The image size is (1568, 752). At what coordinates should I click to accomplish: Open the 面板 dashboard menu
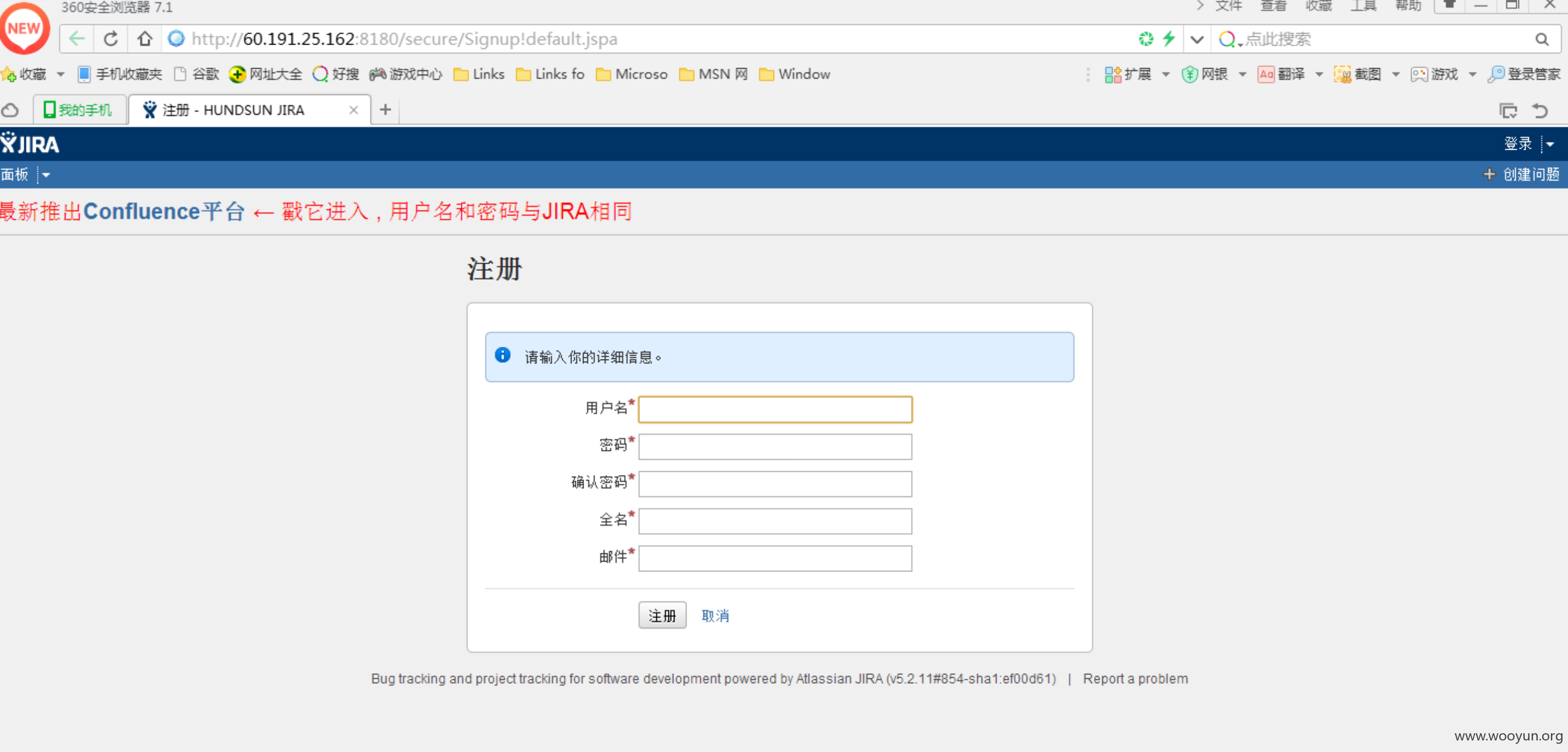[x=15, y=175]
